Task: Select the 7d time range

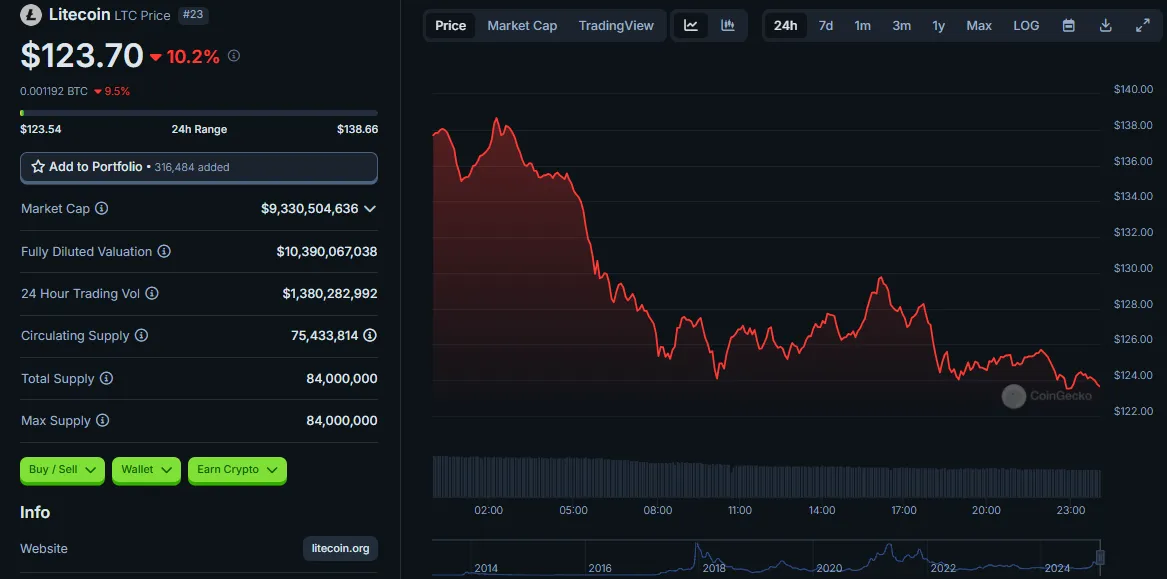Action: (x=825, y=25)
